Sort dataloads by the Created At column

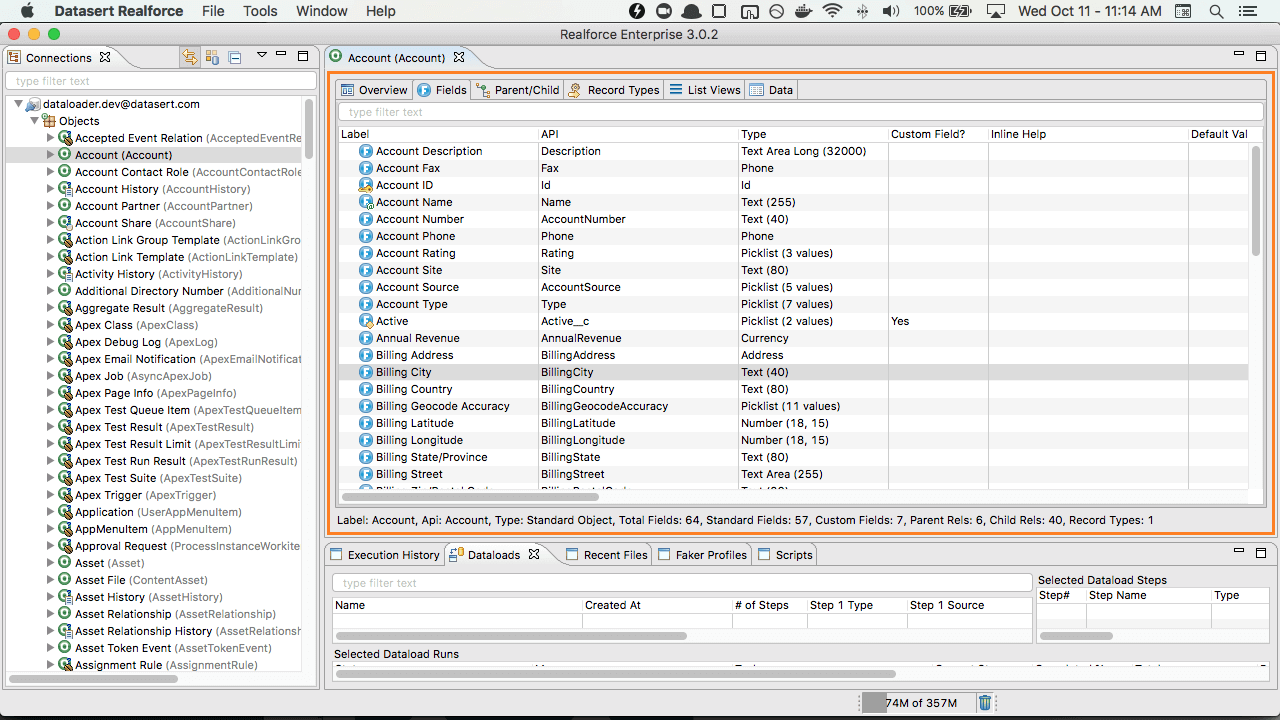pos(657,605)
